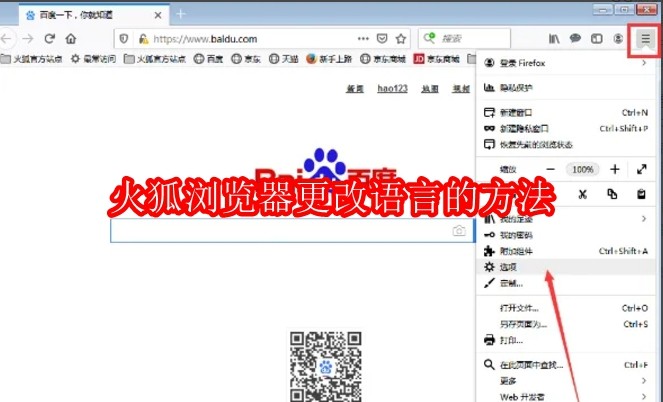This screenshot has width=663, height=402.
Task: Open tracking protection shield in address bar
Action: (x=123, y=39)
